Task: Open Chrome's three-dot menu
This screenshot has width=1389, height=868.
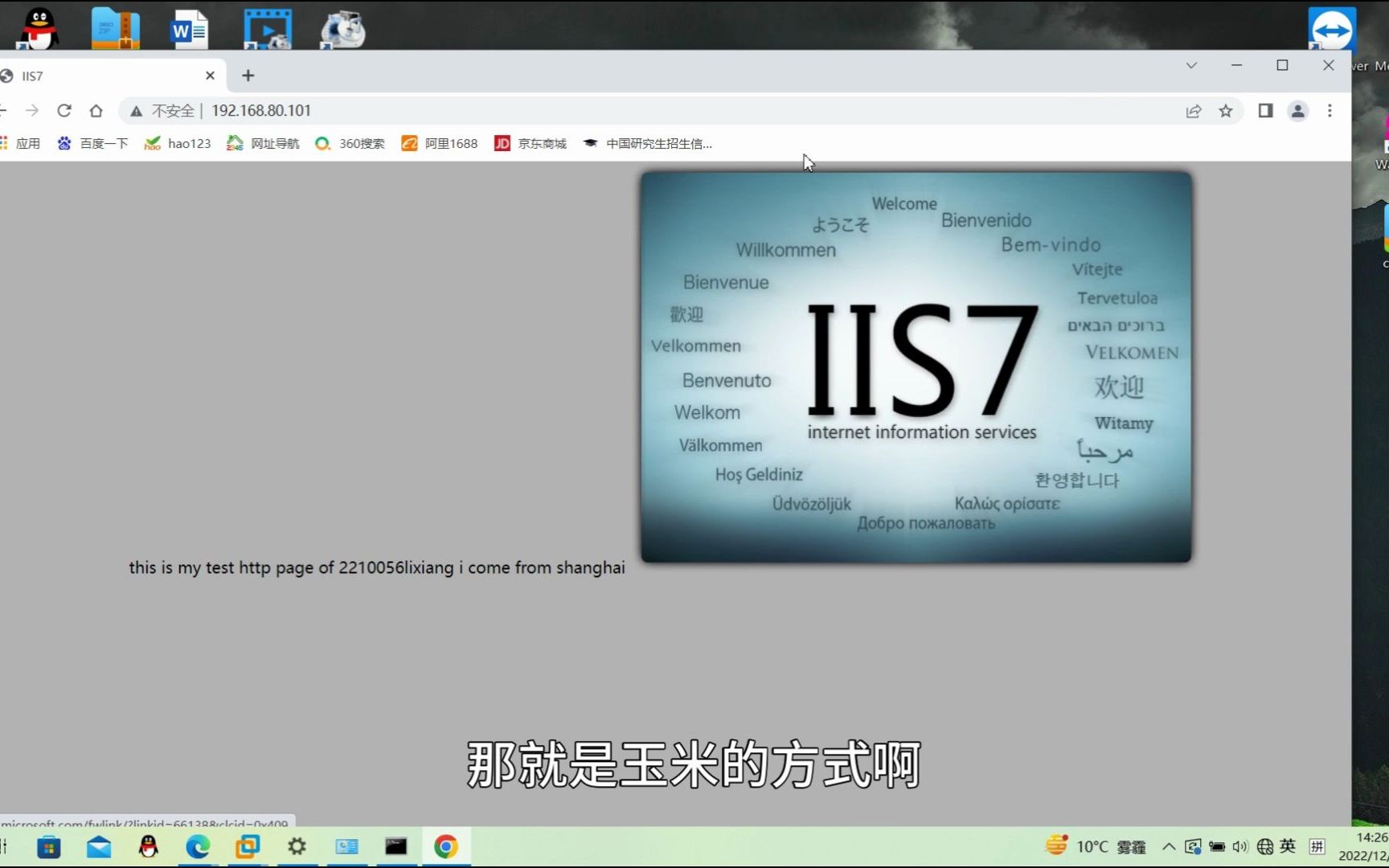Action: [x=1330, y=111]
